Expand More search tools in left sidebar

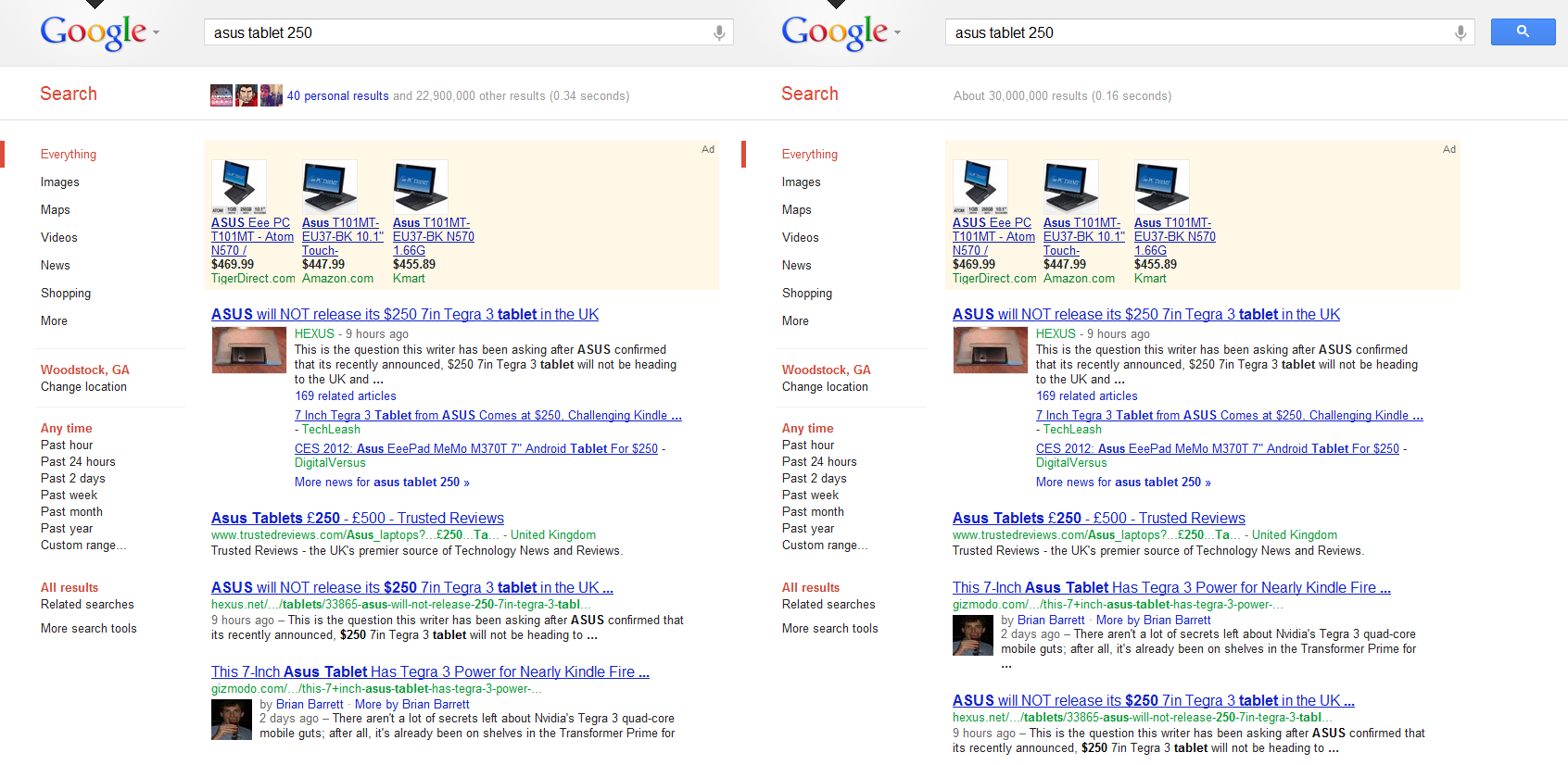click(x=89, y=629)
